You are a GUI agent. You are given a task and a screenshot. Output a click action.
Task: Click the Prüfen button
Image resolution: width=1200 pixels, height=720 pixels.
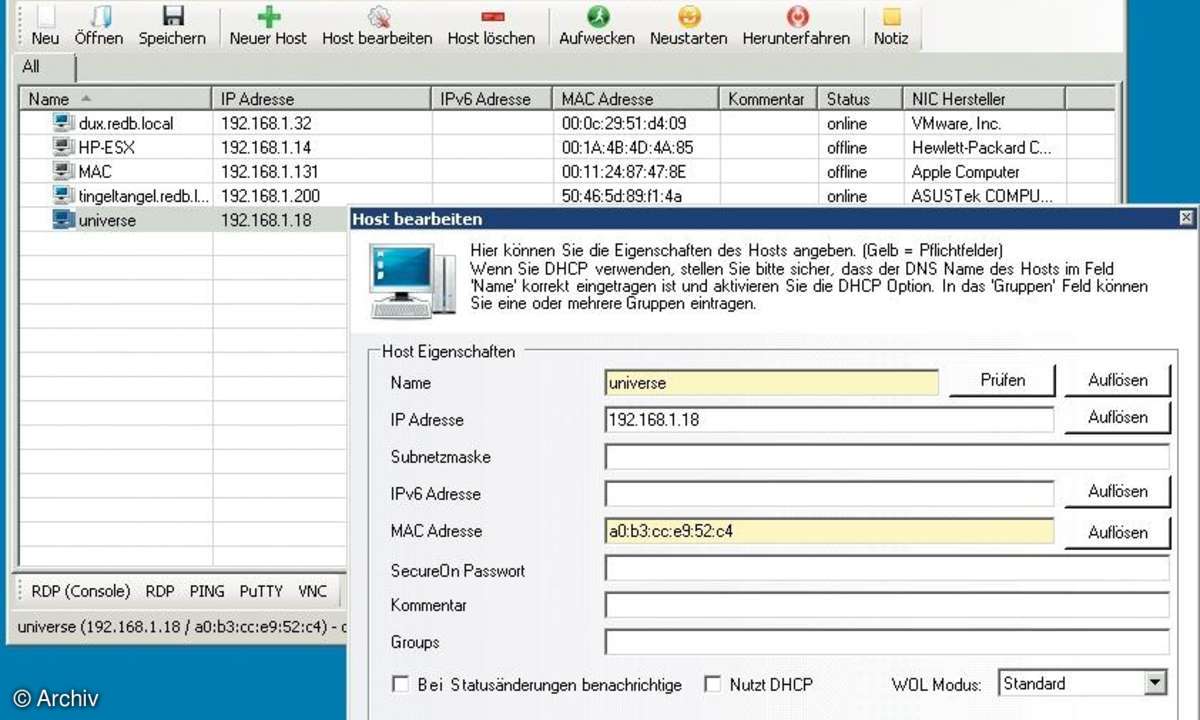(1002, 380)
